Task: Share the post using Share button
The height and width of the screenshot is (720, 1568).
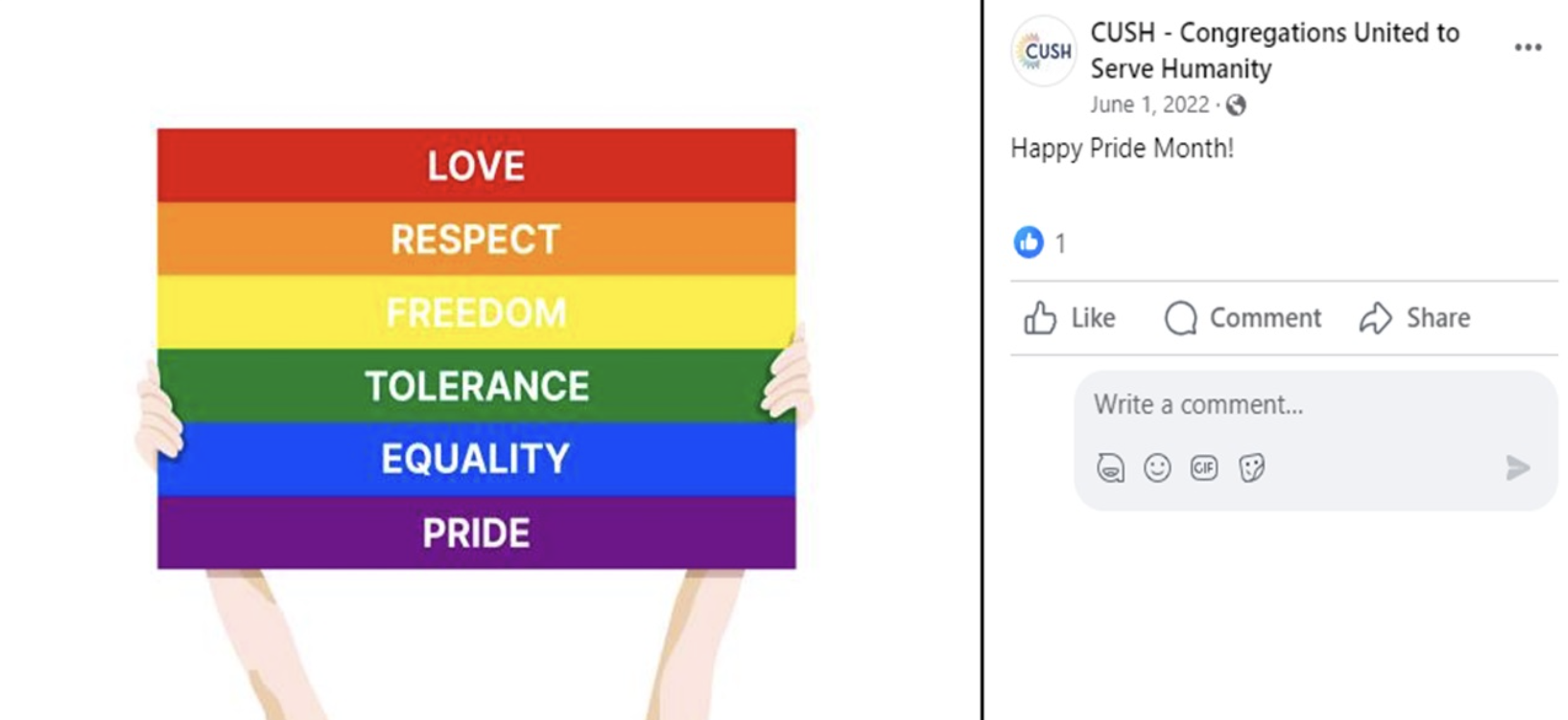Action: (1415, 318)
